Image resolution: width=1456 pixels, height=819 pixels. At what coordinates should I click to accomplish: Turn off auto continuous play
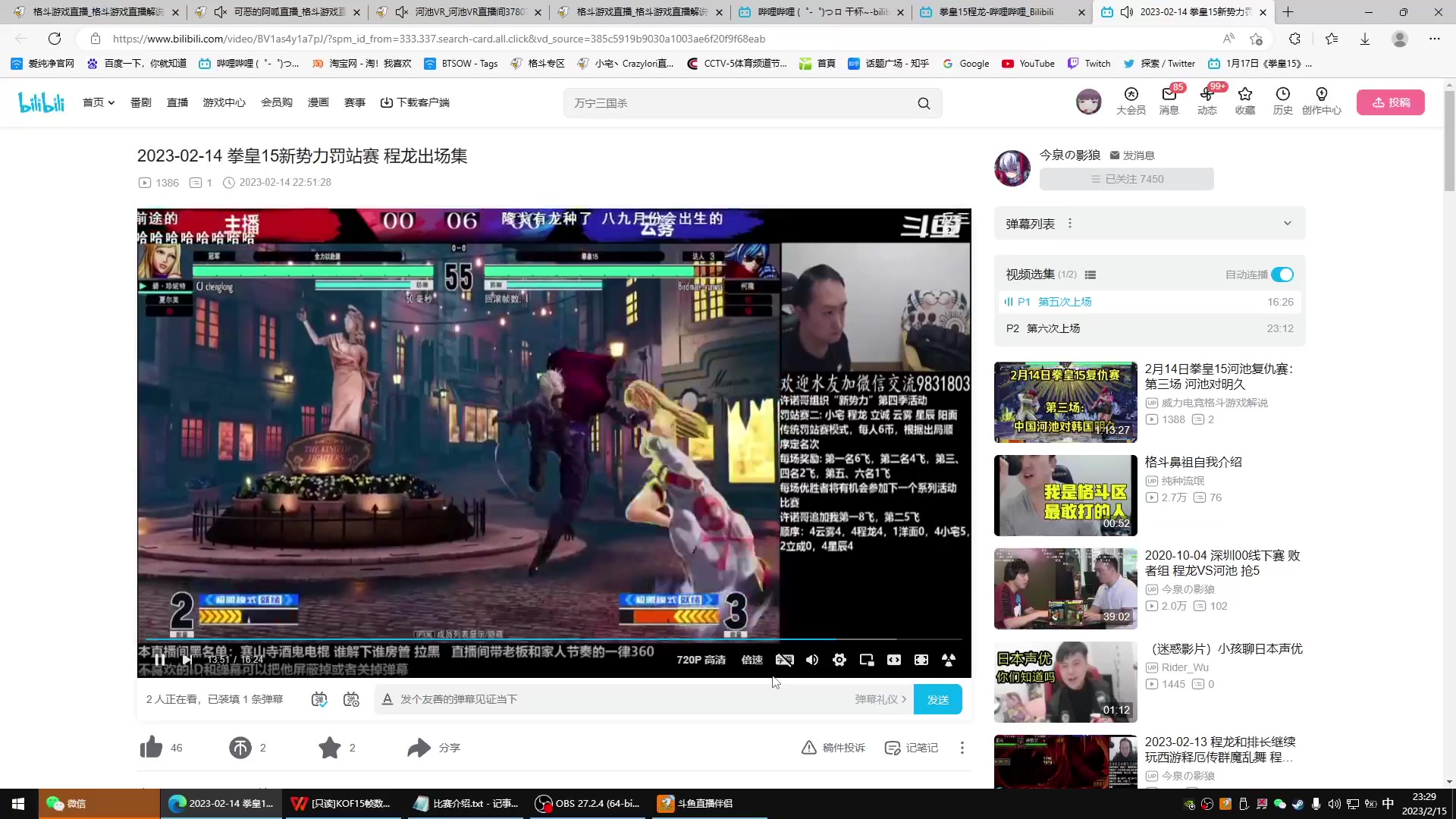1282,275
